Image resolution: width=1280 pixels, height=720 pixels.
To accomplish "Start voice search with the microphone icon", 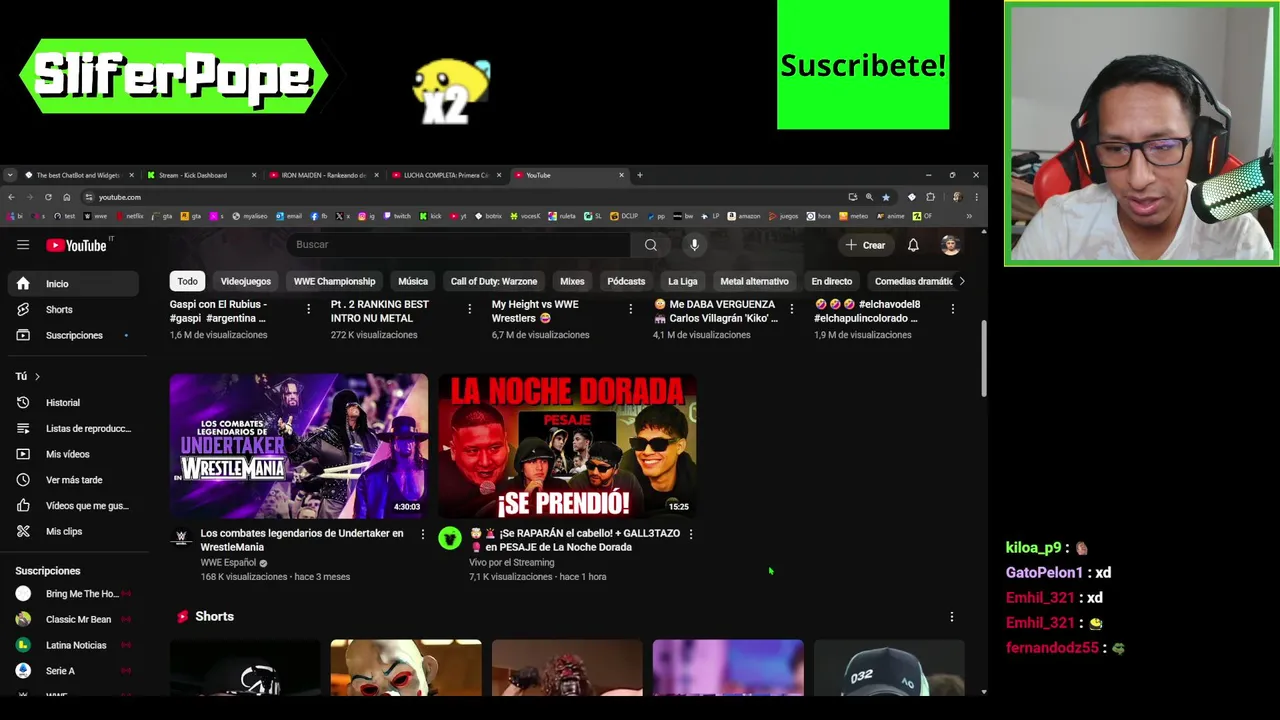I will pyautogui.click(x=694, y=245).
